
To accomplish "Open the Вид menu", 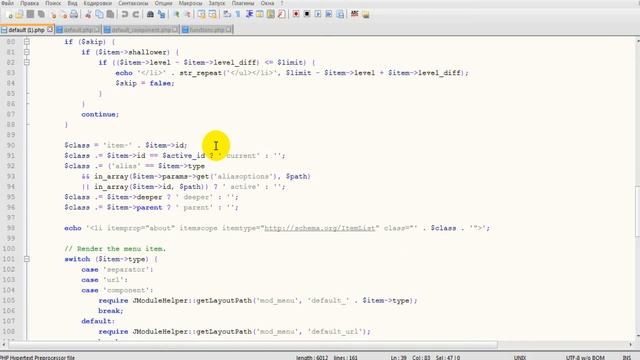I will 72,3.
